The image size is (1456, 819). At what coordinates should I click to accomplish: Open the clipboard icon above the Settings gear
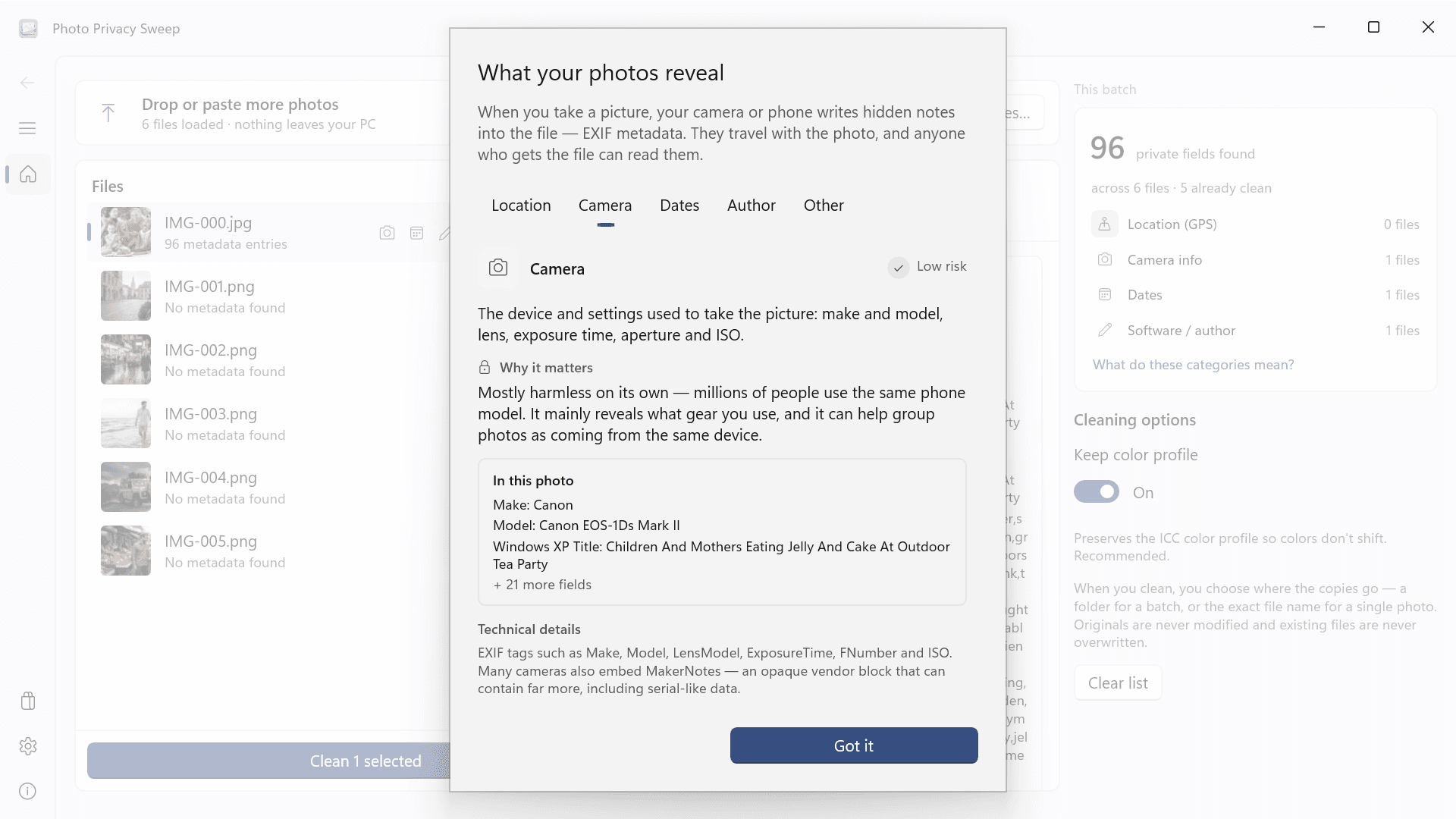tap(28, 701)
